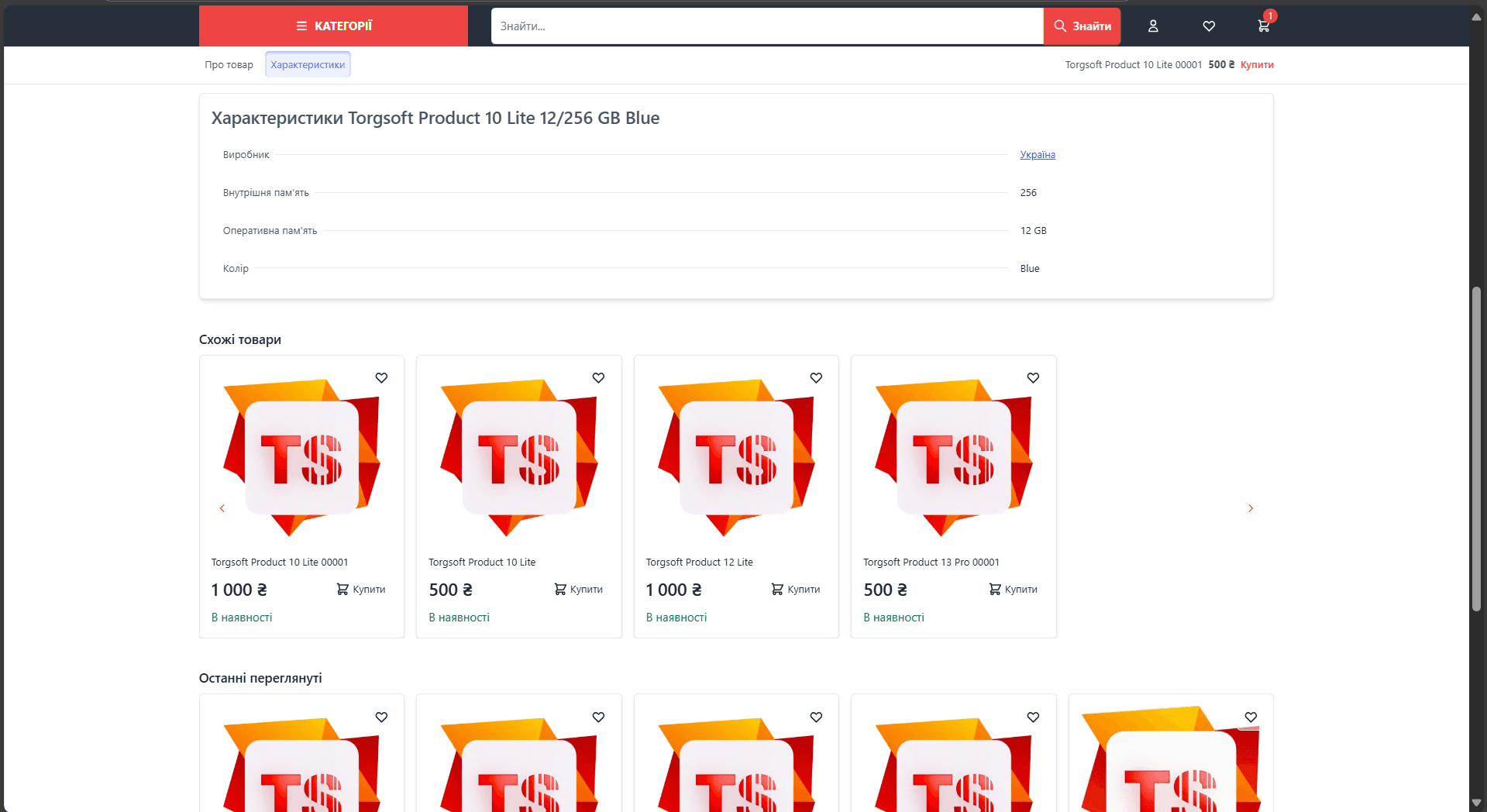Buy Torgsoft Product 10 Lite for 500 ₴
Image resolution: width=1487 pixels, height=812 pixels.
579,590
